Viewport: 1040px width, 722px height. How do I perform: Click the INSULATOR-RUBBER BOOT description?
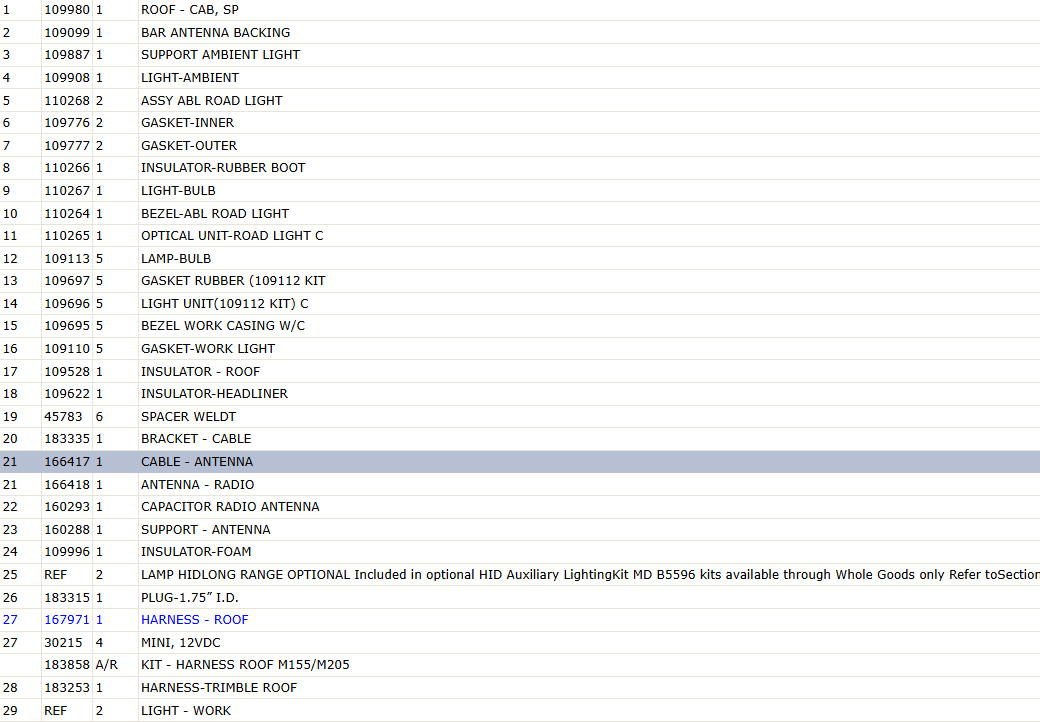[x=223, y=168]
